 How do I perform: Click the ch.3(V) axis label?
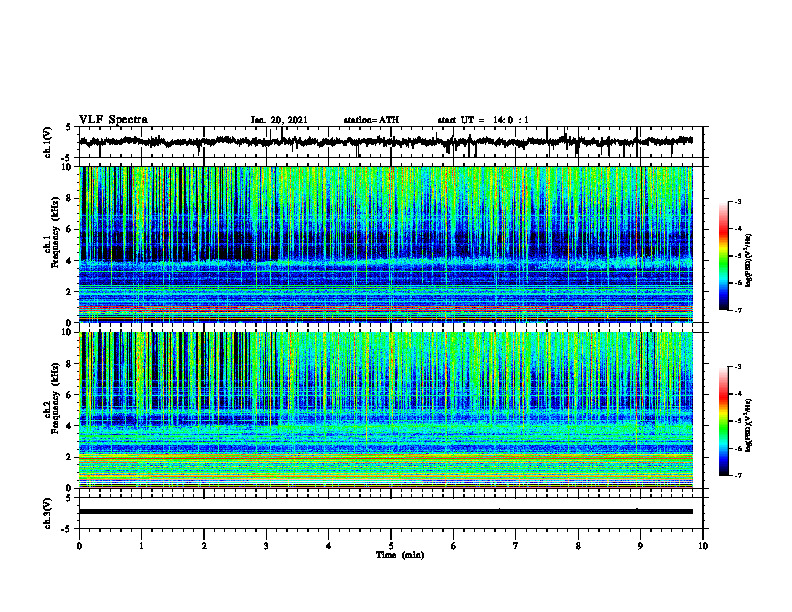click(48, 513)
